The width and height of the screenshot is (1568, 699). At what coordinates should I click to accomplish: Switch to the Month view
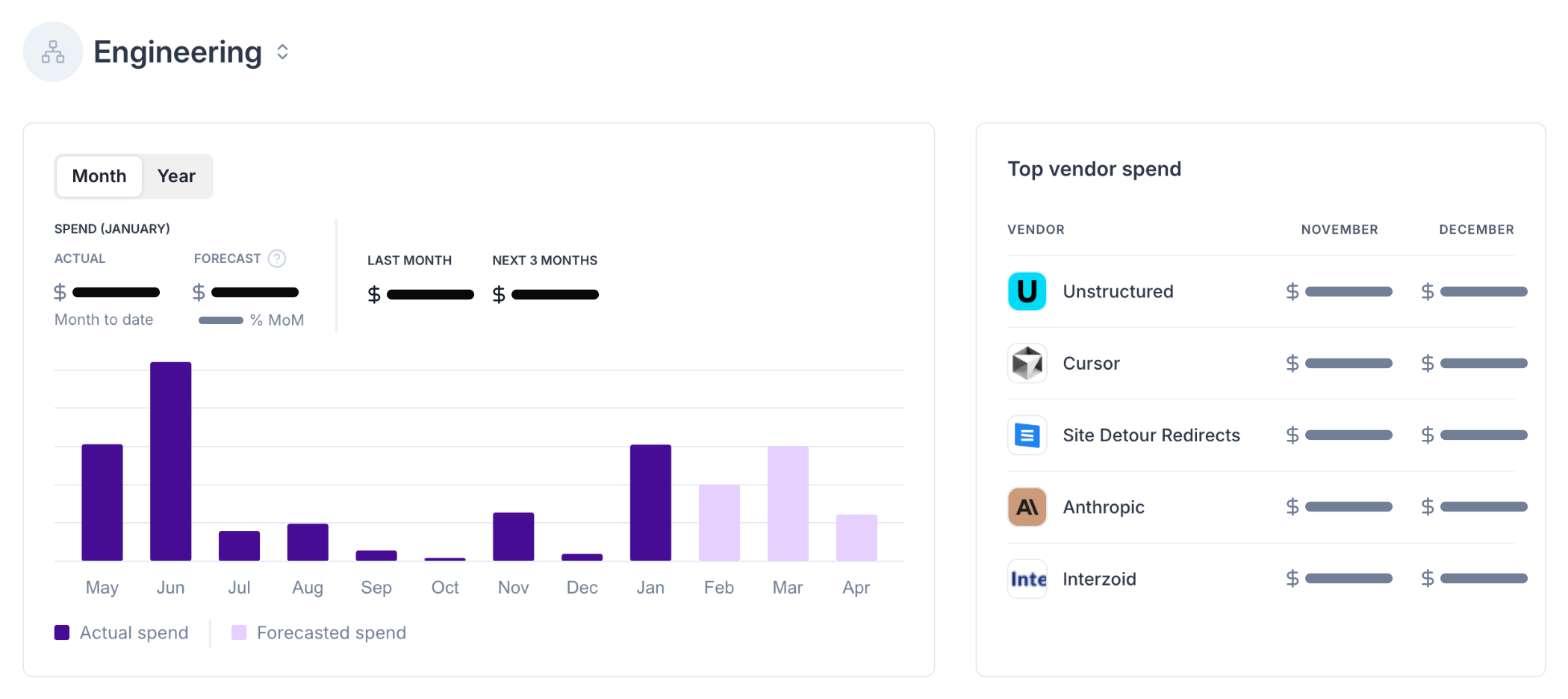[99, 176]
